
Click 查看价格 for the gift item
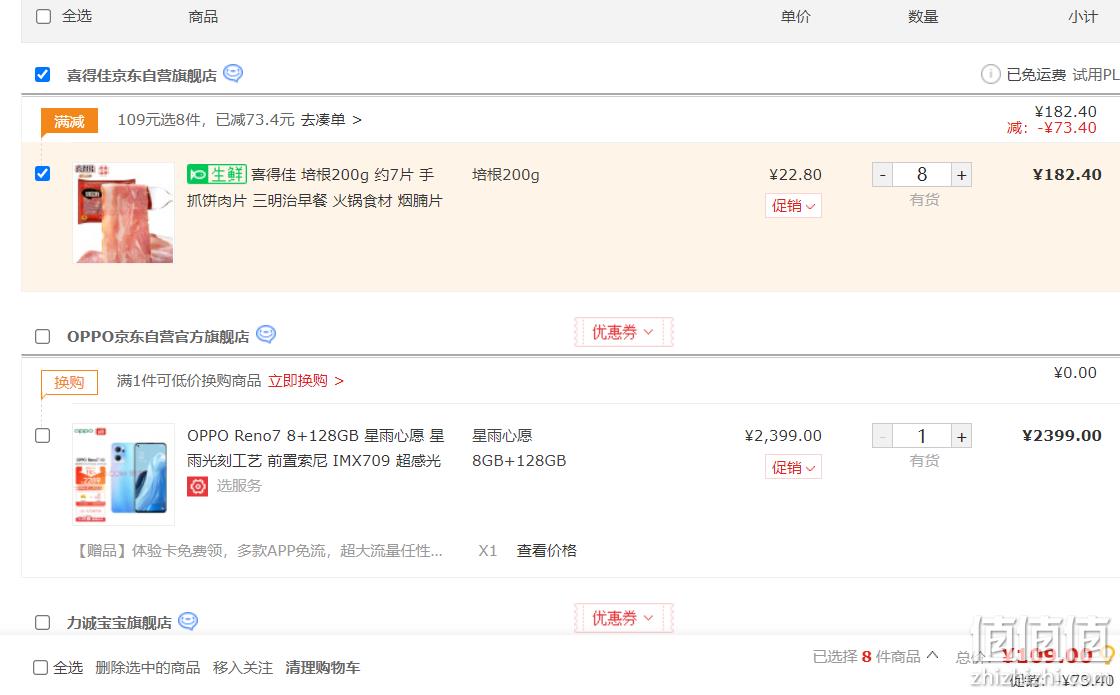tap(546, 551)
